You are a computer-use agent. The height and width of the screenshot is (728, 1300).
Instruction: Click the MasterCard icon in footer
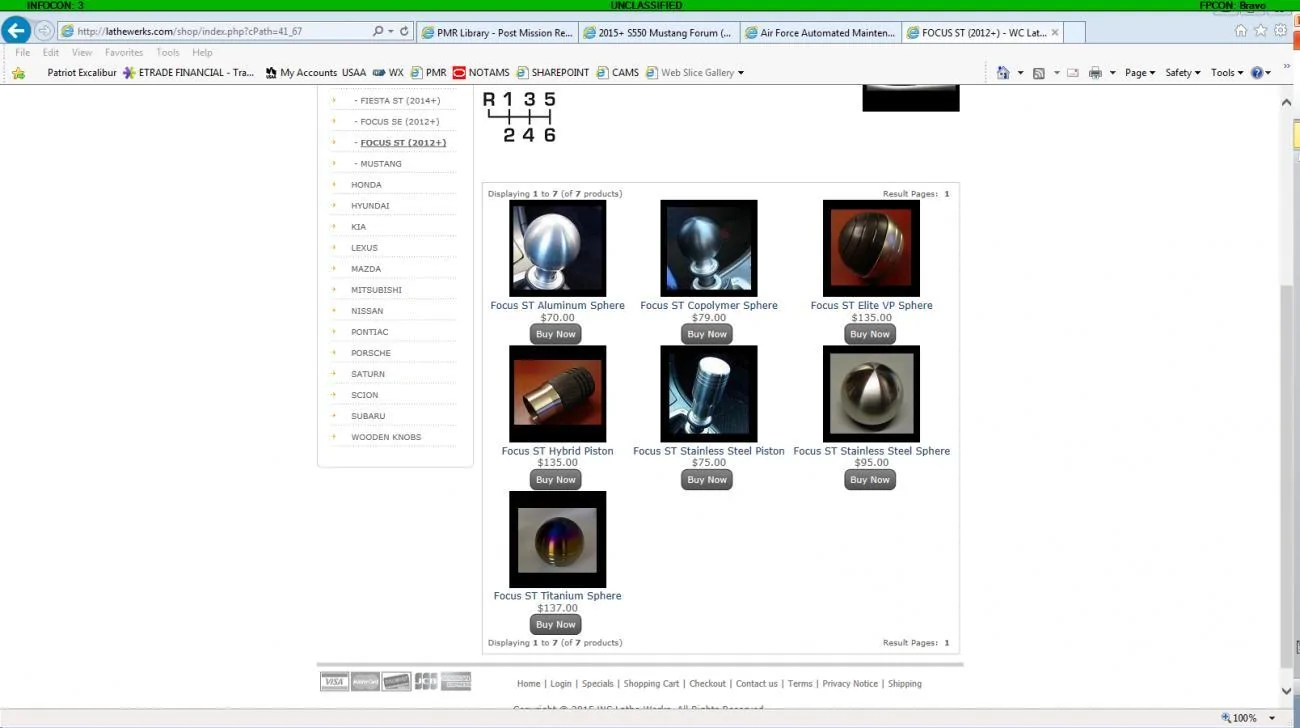[x=365, y=682]
